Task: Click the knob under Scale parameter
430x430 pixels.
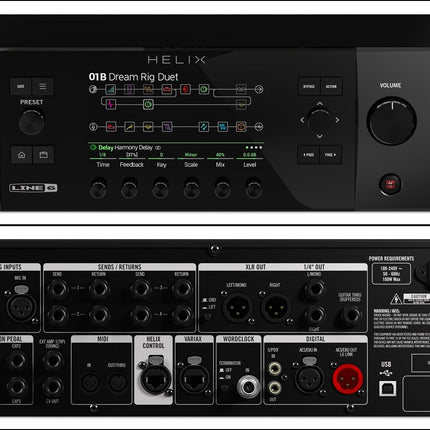Action: click(192, 188)
